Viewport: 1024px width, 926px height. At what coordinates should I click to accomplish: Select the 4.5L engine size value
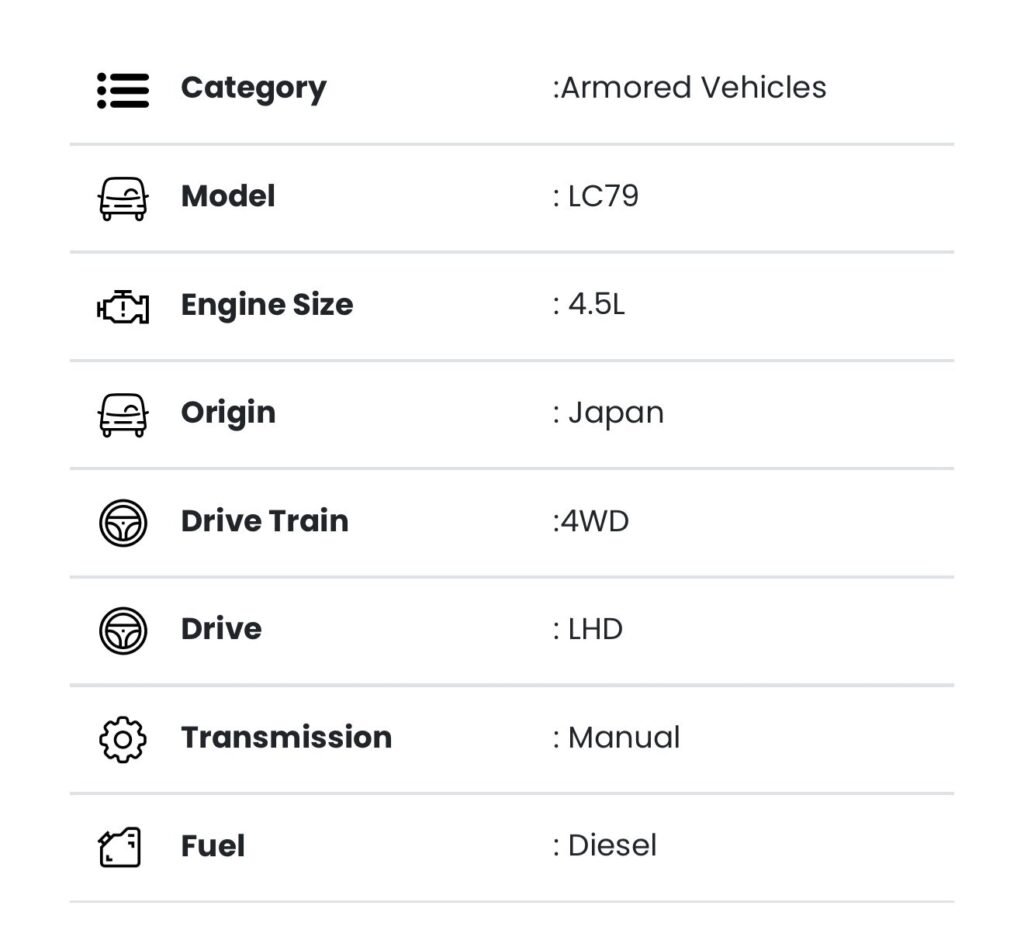pyautogui.click(x=595, y=304)
